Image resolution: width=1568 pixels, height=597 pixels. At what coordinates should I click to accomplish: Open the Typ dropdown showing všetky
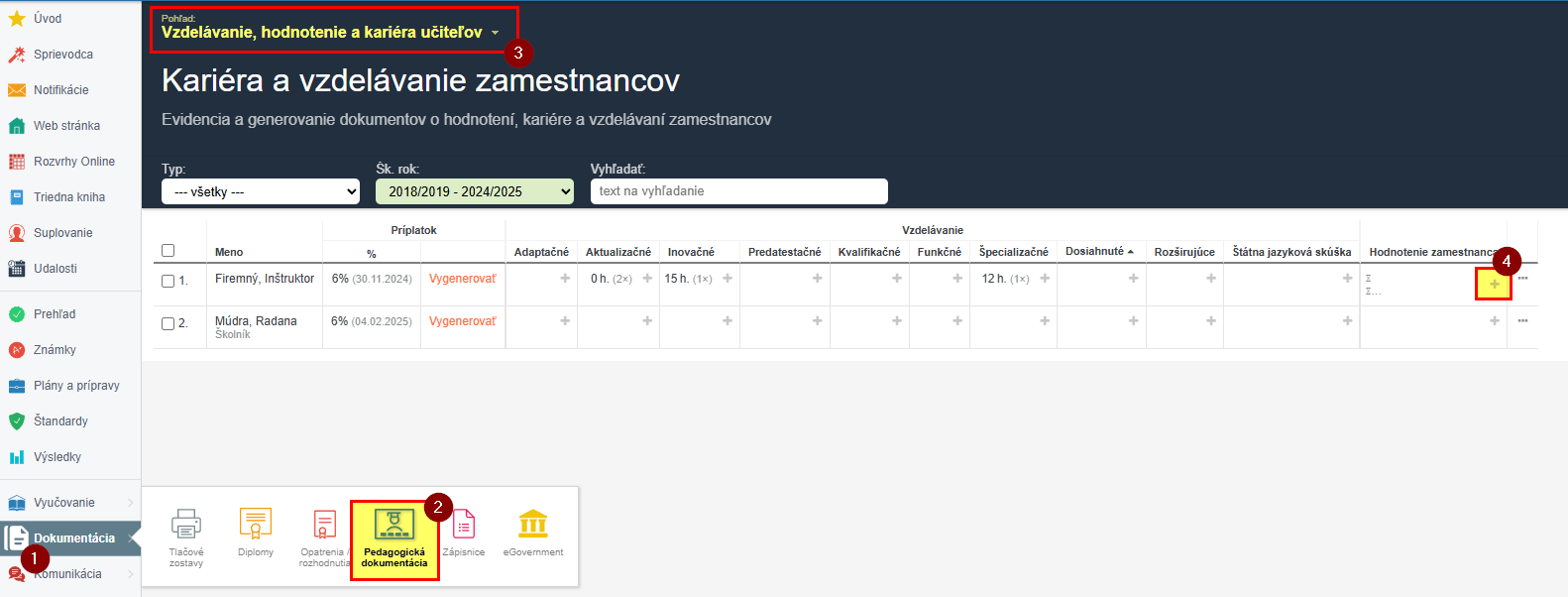click(260, 191)
